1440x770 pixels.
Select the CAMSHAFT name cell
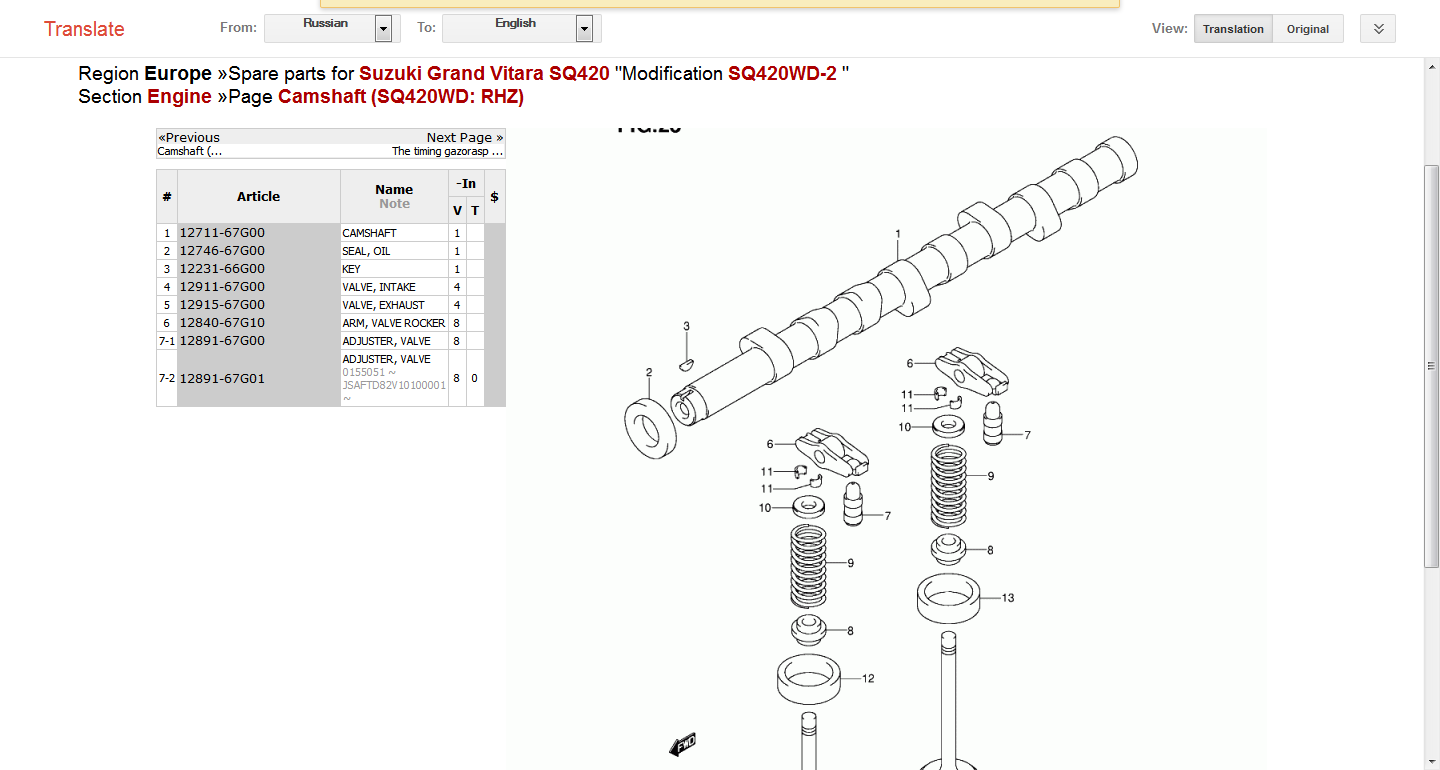point(394,233)
